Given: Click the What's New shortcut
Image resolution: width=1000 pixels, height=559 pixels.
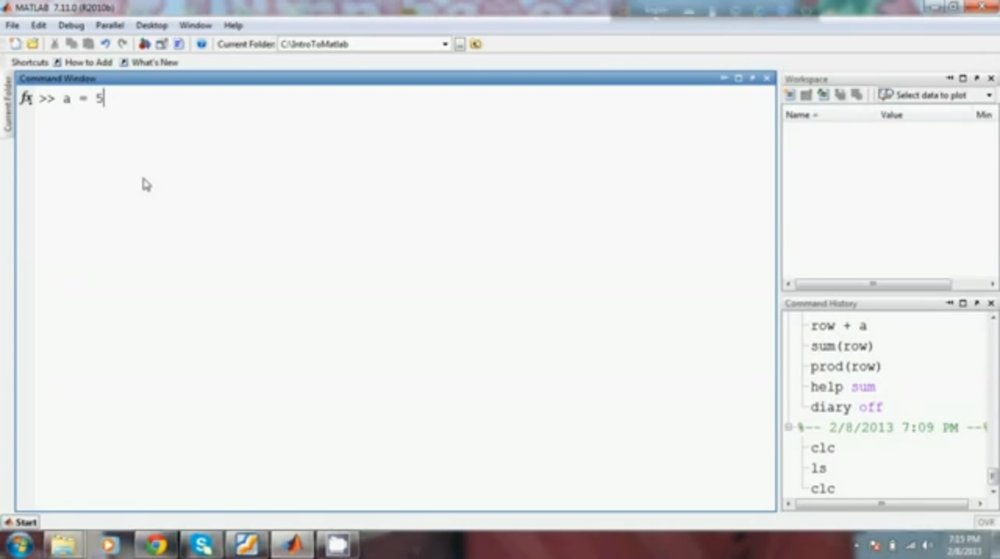Looking at the screenshot, I should pyautogui.click(x=149, y=62).
